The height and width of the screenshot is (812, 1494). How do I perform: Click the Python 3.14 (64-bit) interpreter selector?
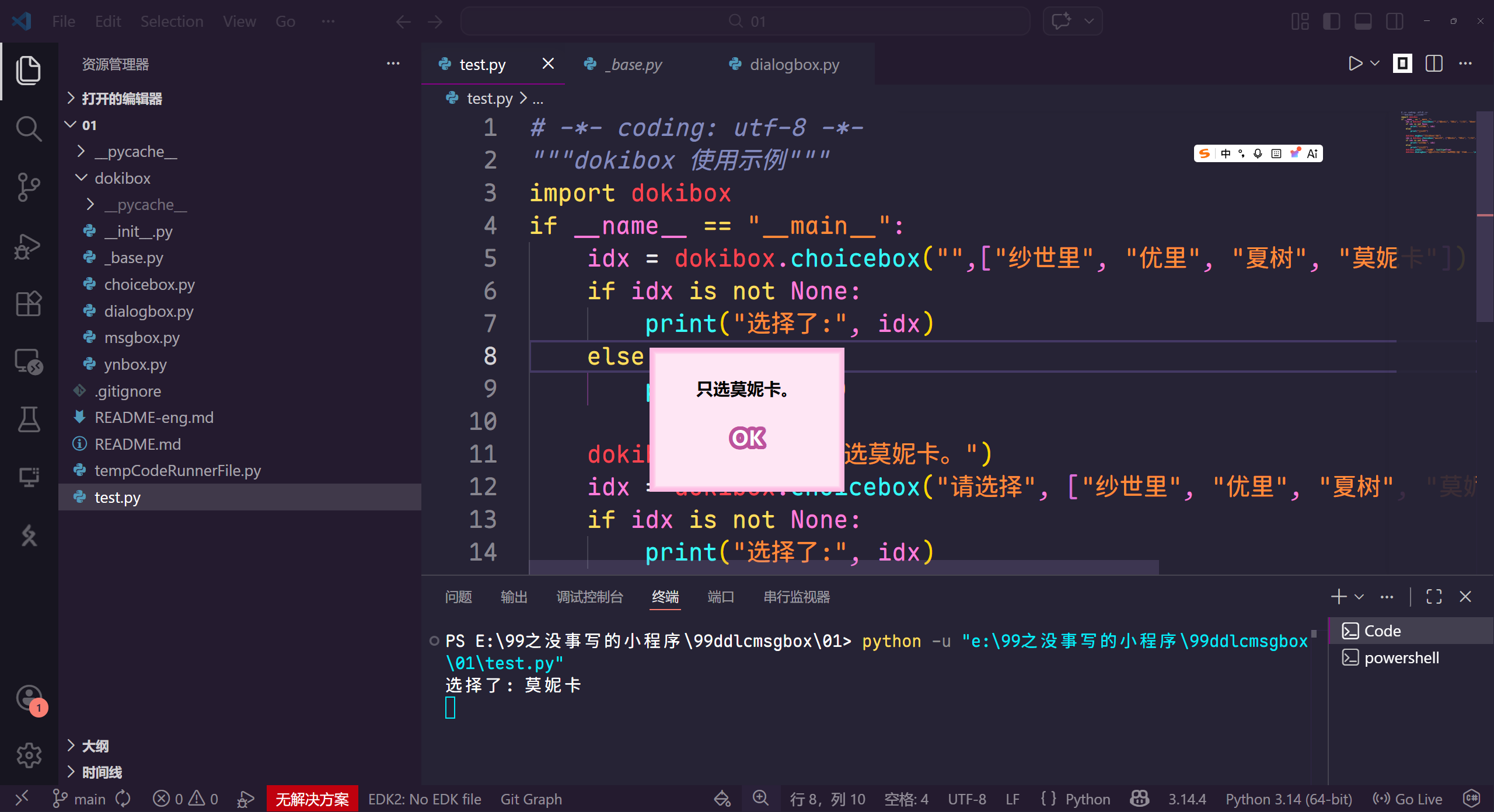[1289, 799]
